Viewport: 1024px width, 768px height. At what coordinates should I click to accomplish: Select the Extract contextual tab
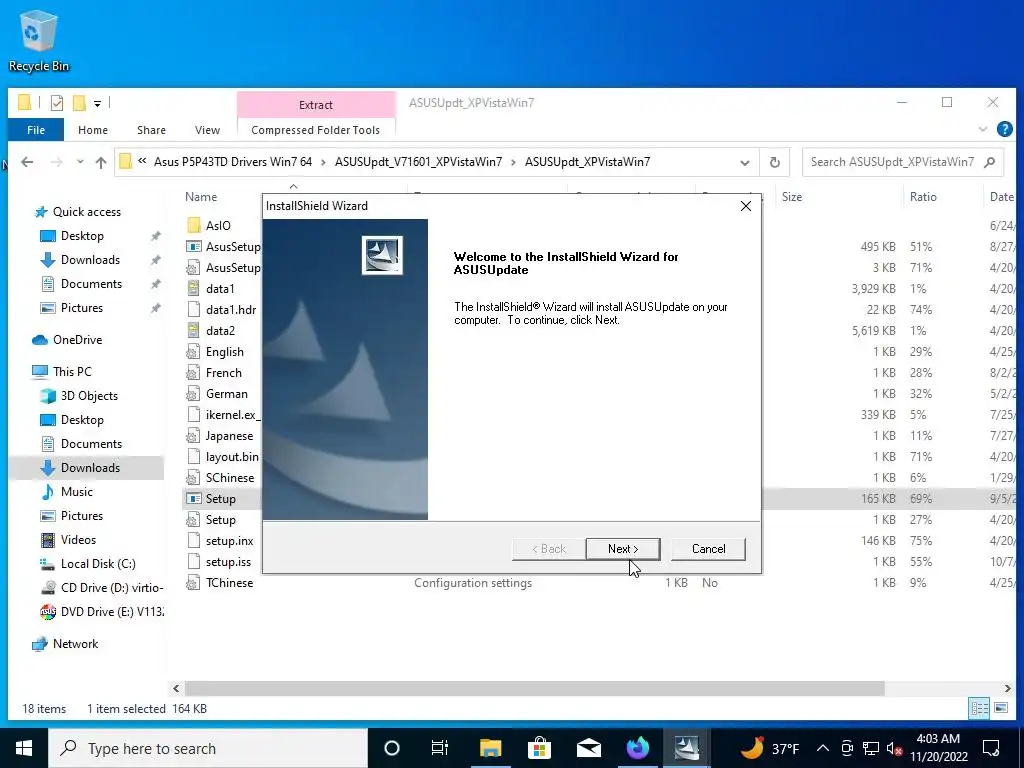click(x=315, y=104)
